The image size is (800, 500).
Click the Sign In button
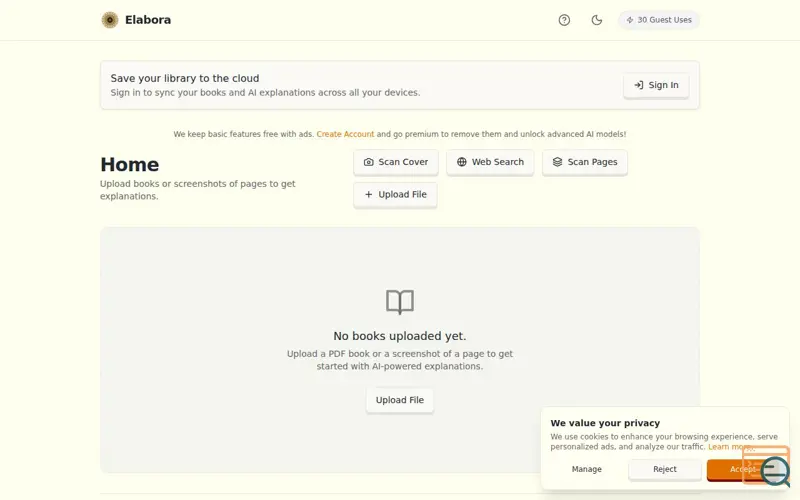[x=656, y=85]
